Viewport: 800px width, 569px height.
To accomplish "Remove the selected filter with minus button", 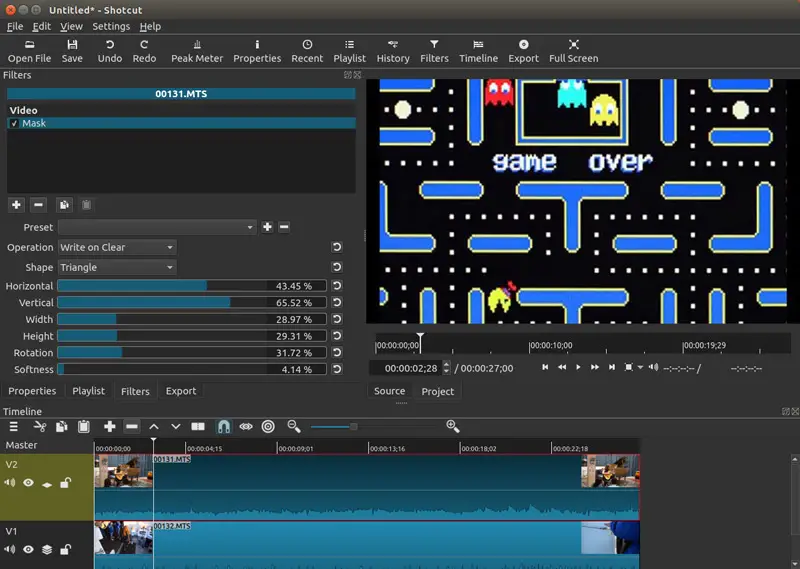I will tap(38, 205).
